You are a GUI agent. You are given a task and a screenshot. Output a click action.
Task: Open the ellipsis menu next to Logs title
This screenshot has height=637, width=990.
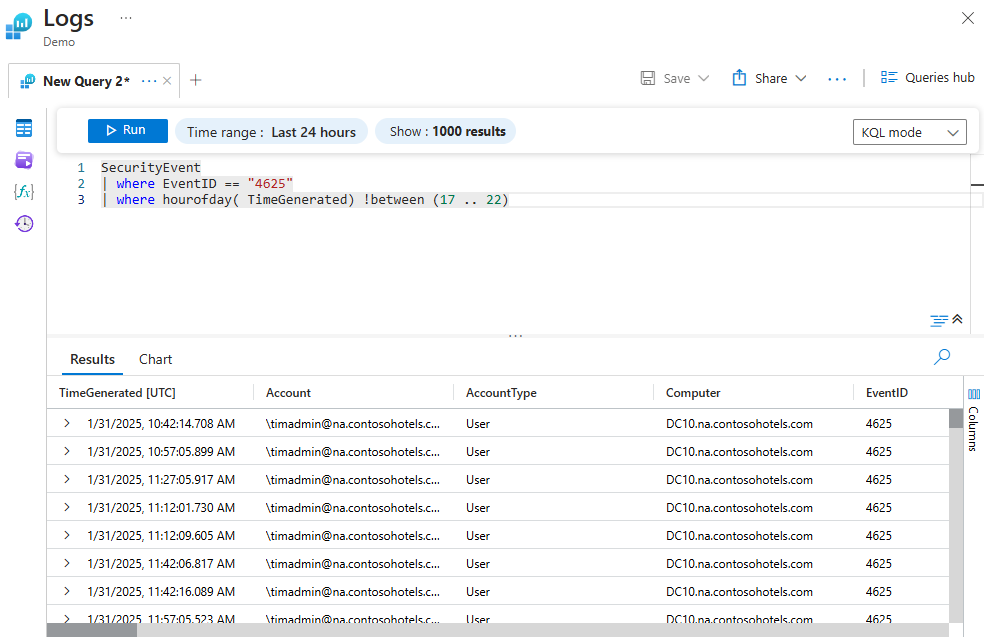(x=126, y=18)
